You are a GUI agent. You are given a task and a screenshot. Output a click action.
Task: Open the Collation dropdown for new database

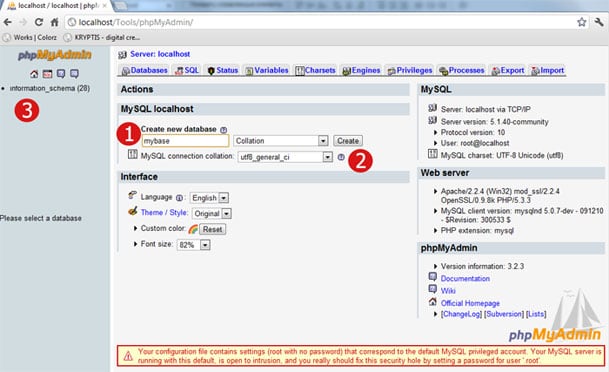[x=281, y=141]
